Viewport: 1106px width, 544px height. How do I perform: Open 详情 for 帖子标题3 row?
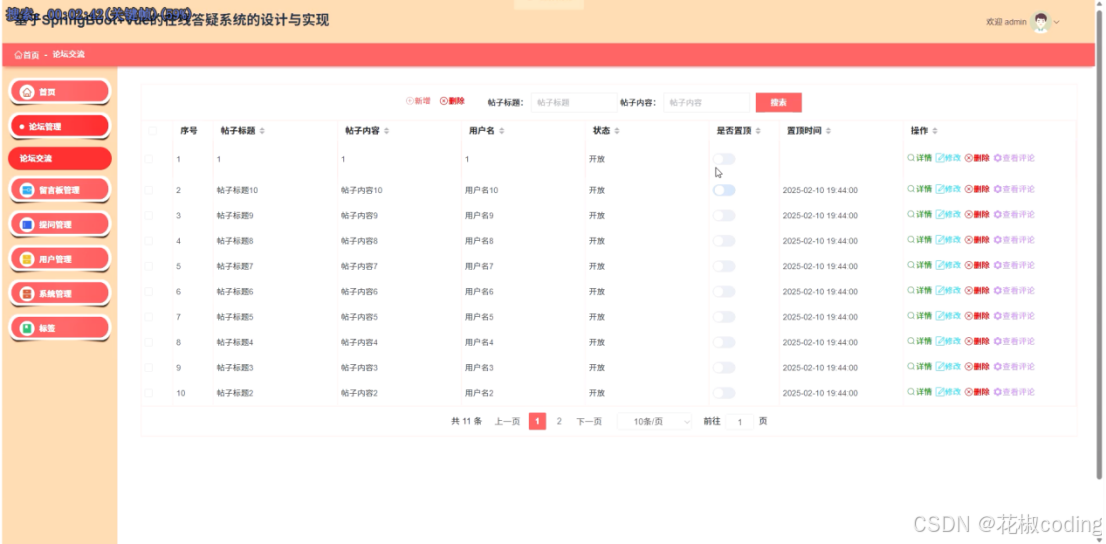point(920,367)
